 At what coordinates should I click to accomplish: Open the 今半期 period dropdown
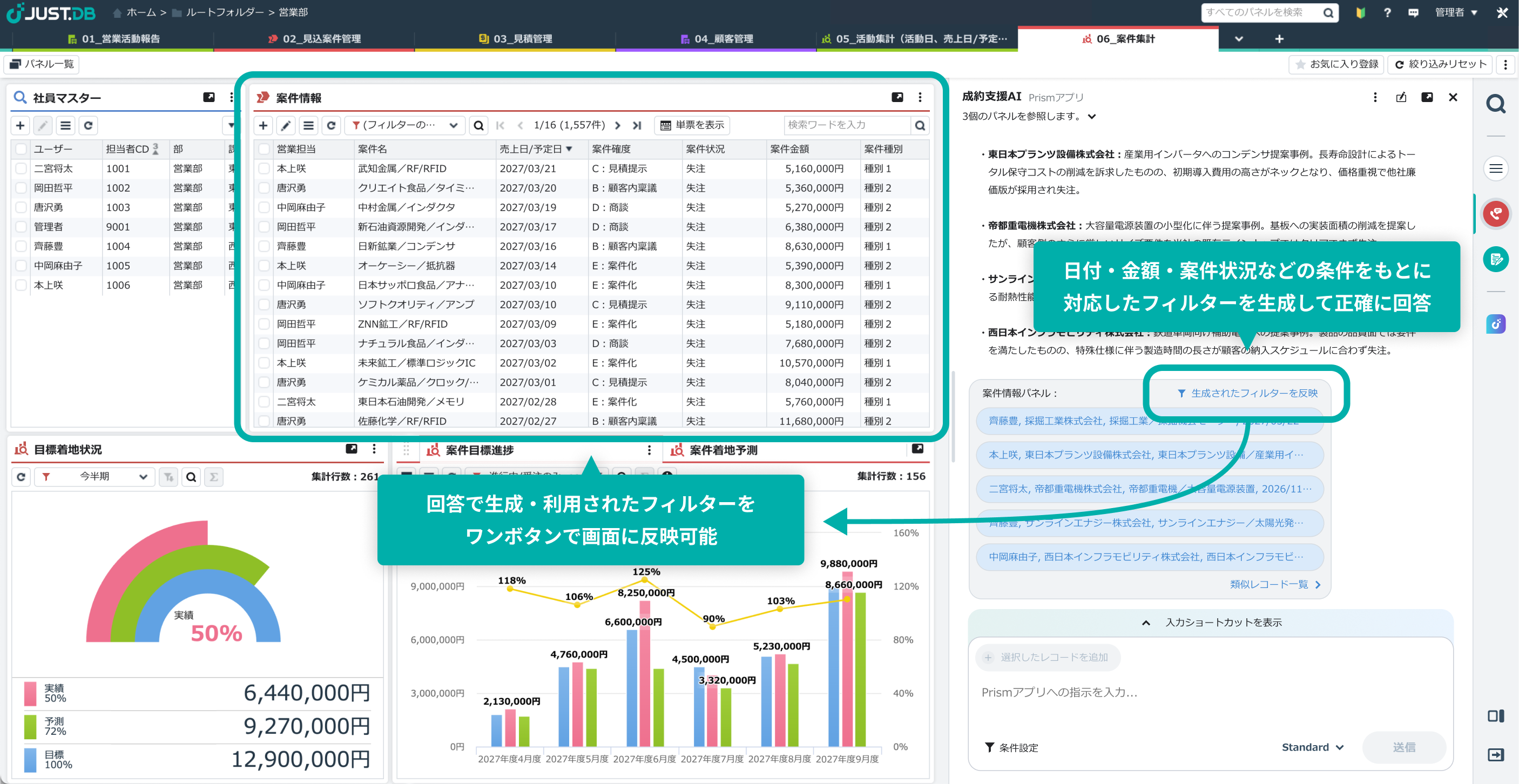pyautogui.click(x=95, y=476)
